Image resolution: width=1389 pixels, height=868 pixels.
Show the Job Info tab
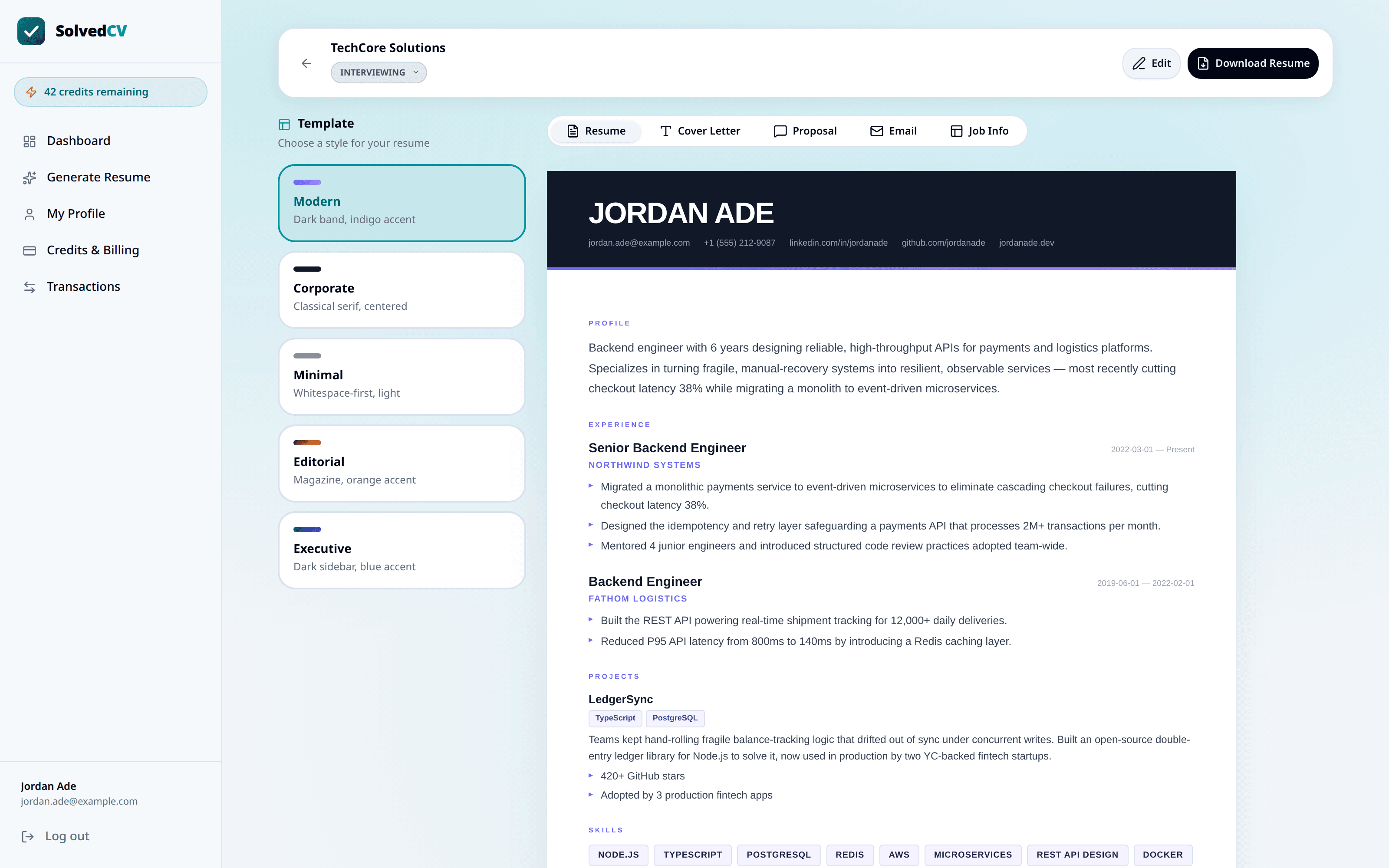point(979,131)
